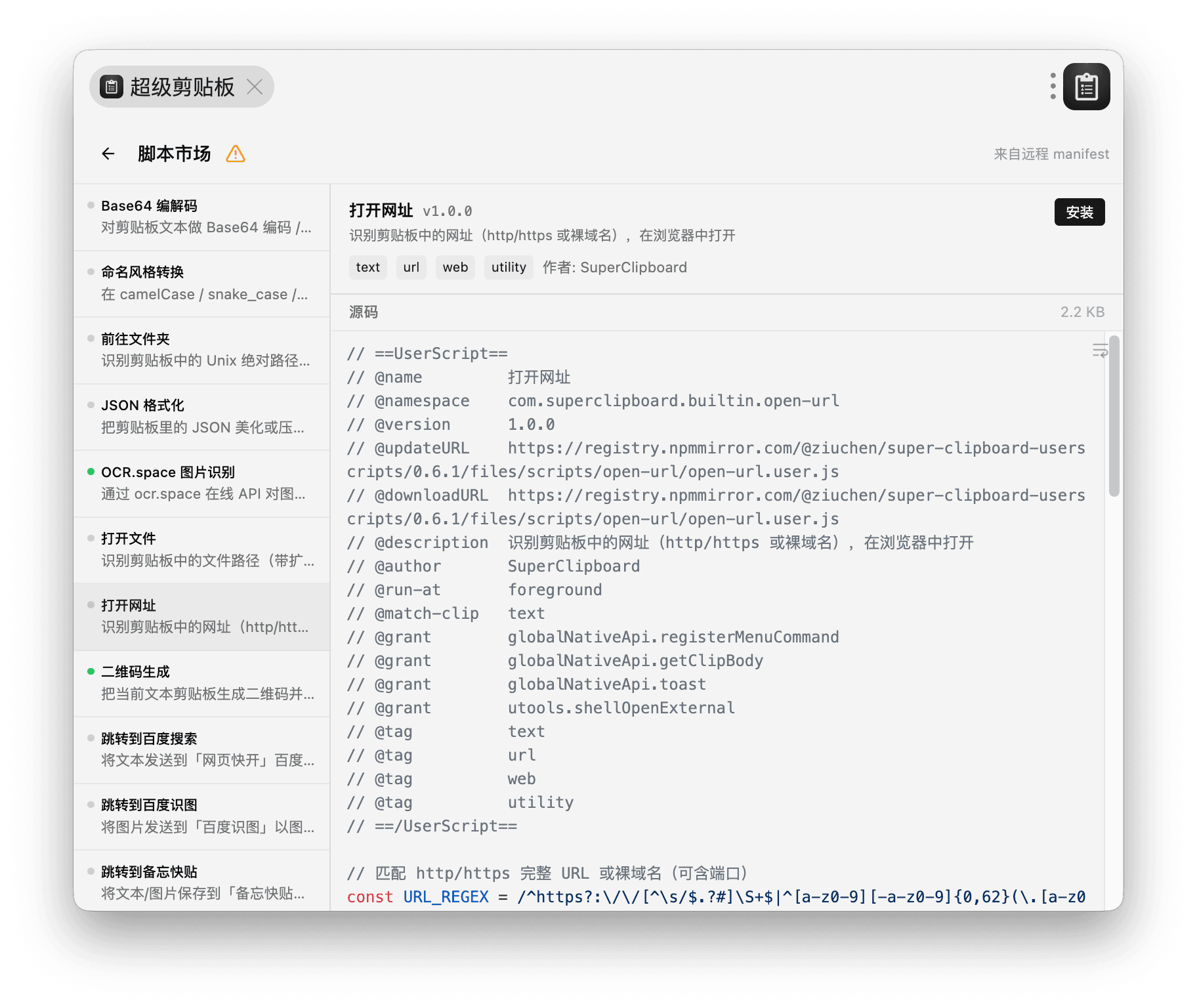Image resolution: width=1197 pixels, height=1008 pixels.
Task: Select 二维码生成 script
Action: tap(201, 683)
